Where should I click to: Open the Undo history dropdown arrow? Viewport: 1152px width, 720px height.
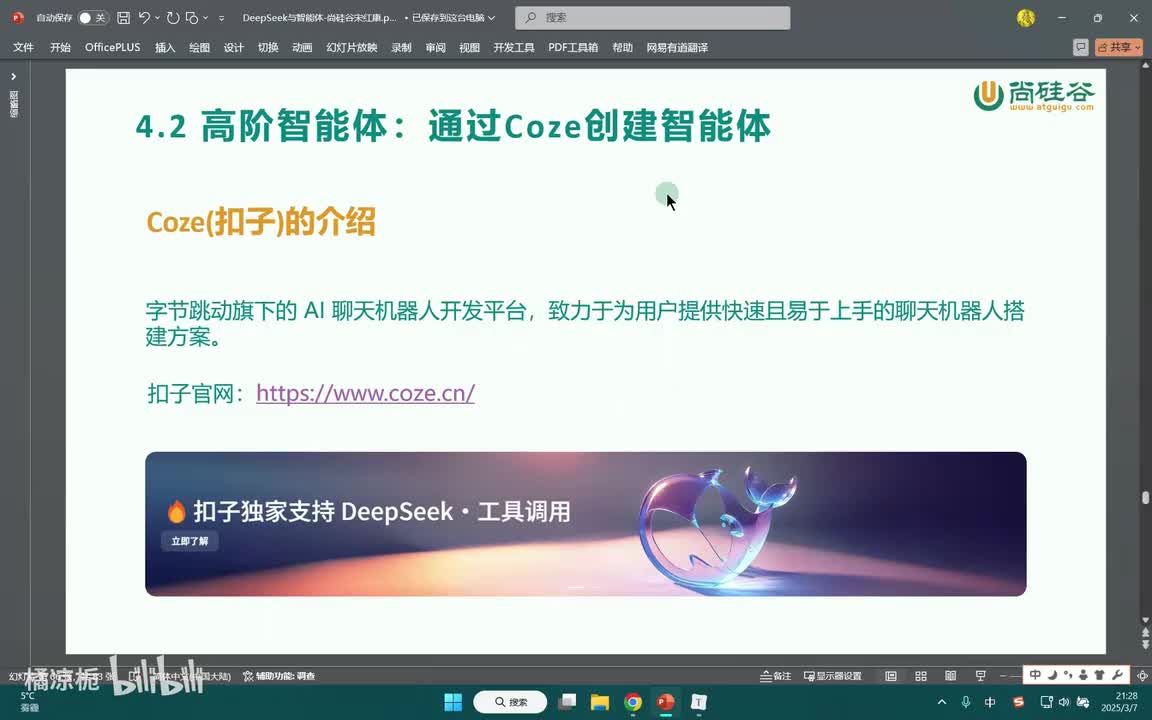[x=157, y=18]
